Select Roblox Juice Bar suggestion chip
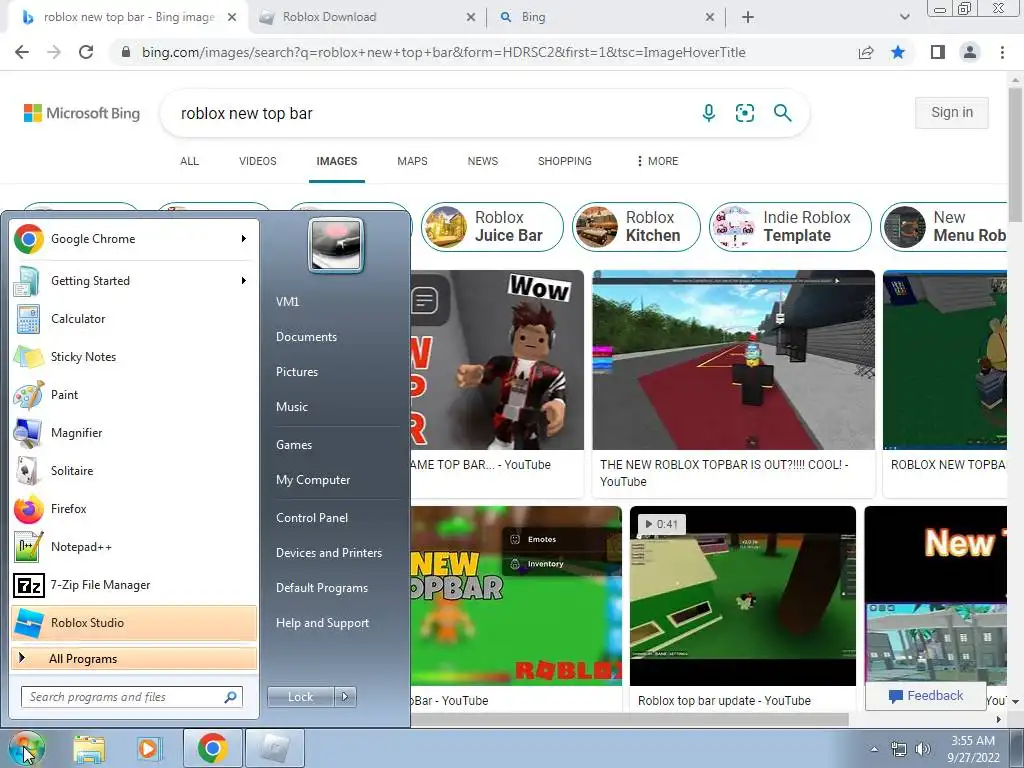This screenshot has height=768, width=1024. point(492,227)
